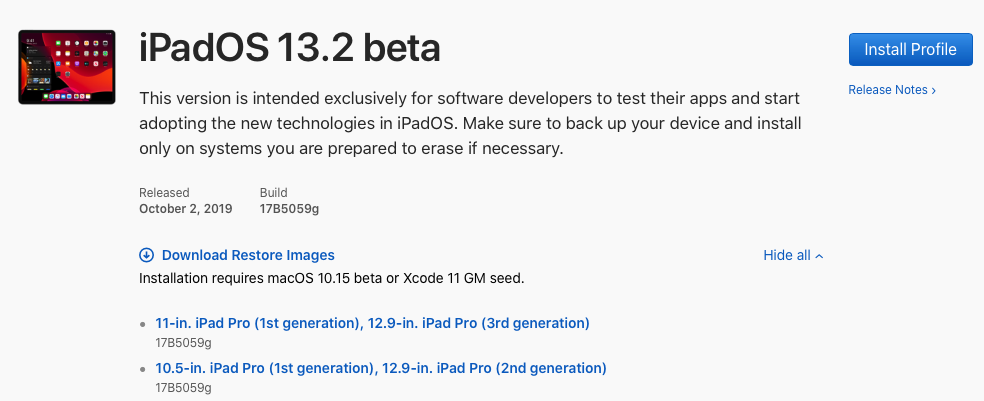This screenshot has height=401, width=984.
Task: Click the Install Profile button
Action: coord(910,50)
